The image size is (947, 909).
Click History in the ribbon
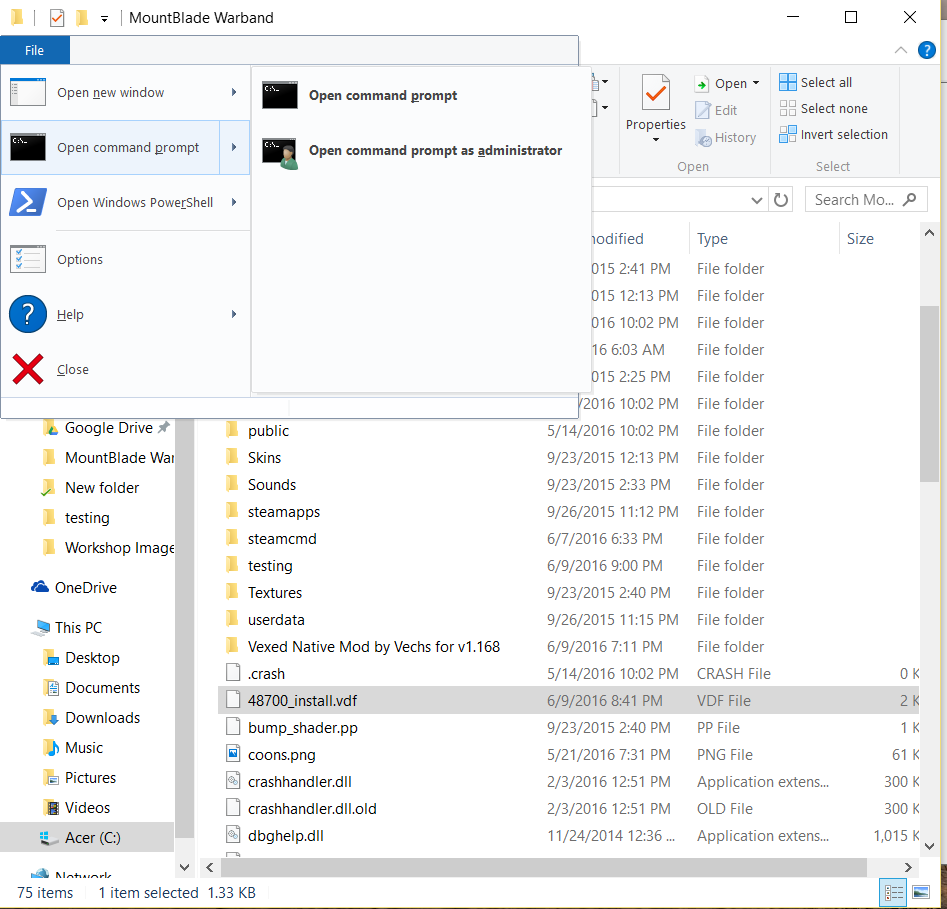725,138
